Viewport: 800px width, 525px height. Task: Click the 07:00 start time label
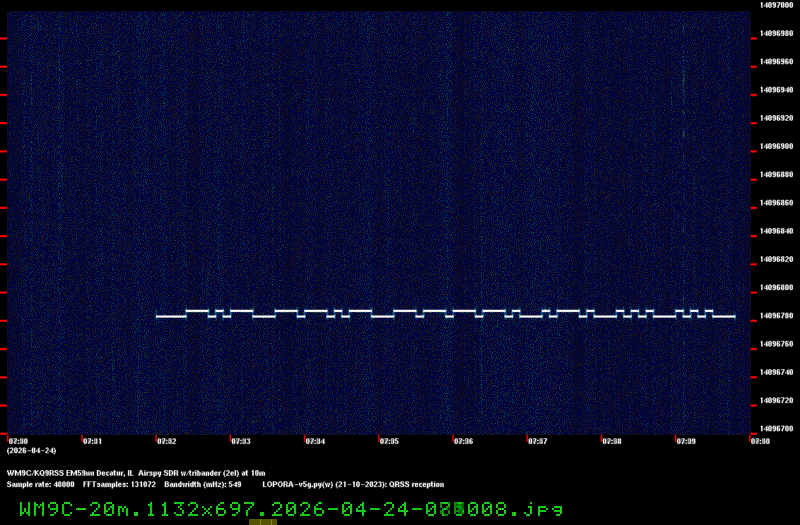[18, 440]
